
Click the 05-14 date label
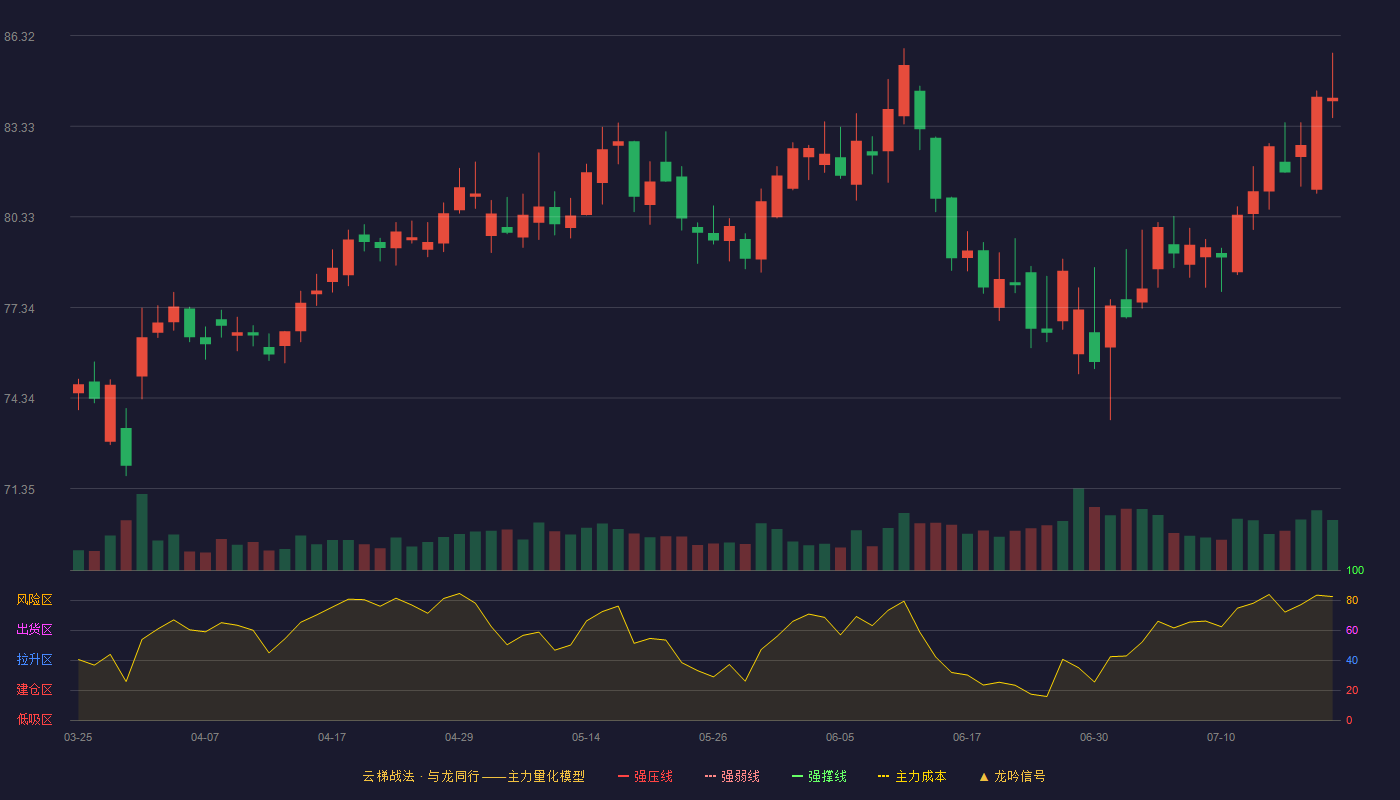586,737
